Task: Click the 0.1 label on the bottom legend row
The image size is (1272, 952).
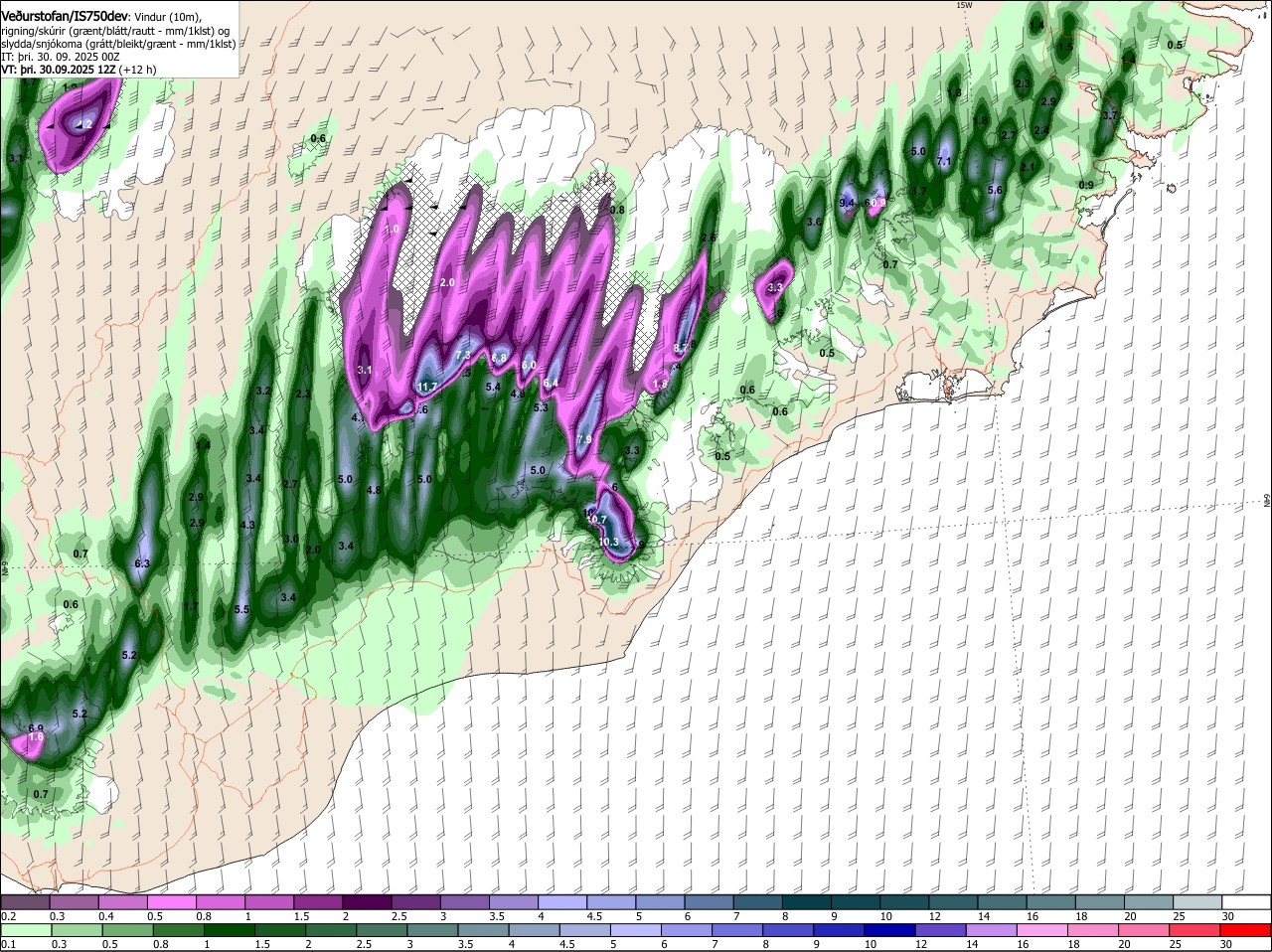Action: point(8,944)
